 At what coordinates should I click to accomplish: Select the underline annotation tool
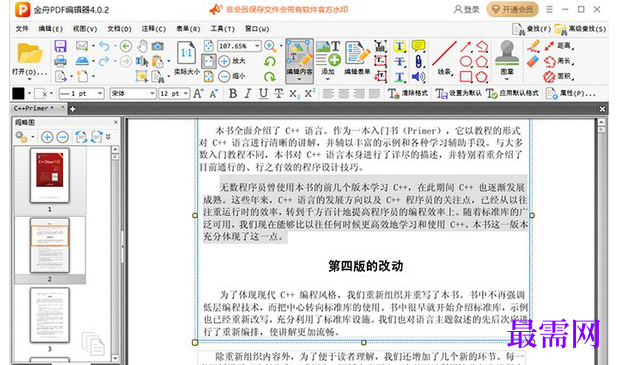coord(400,76)
